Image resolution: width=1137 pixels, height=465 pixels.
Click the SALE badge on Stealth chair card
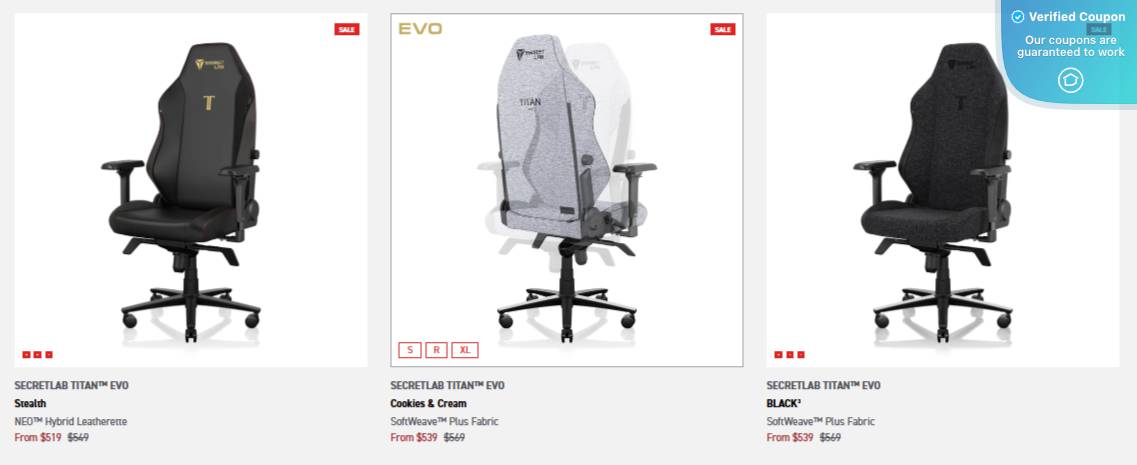[x=347, y=30]
